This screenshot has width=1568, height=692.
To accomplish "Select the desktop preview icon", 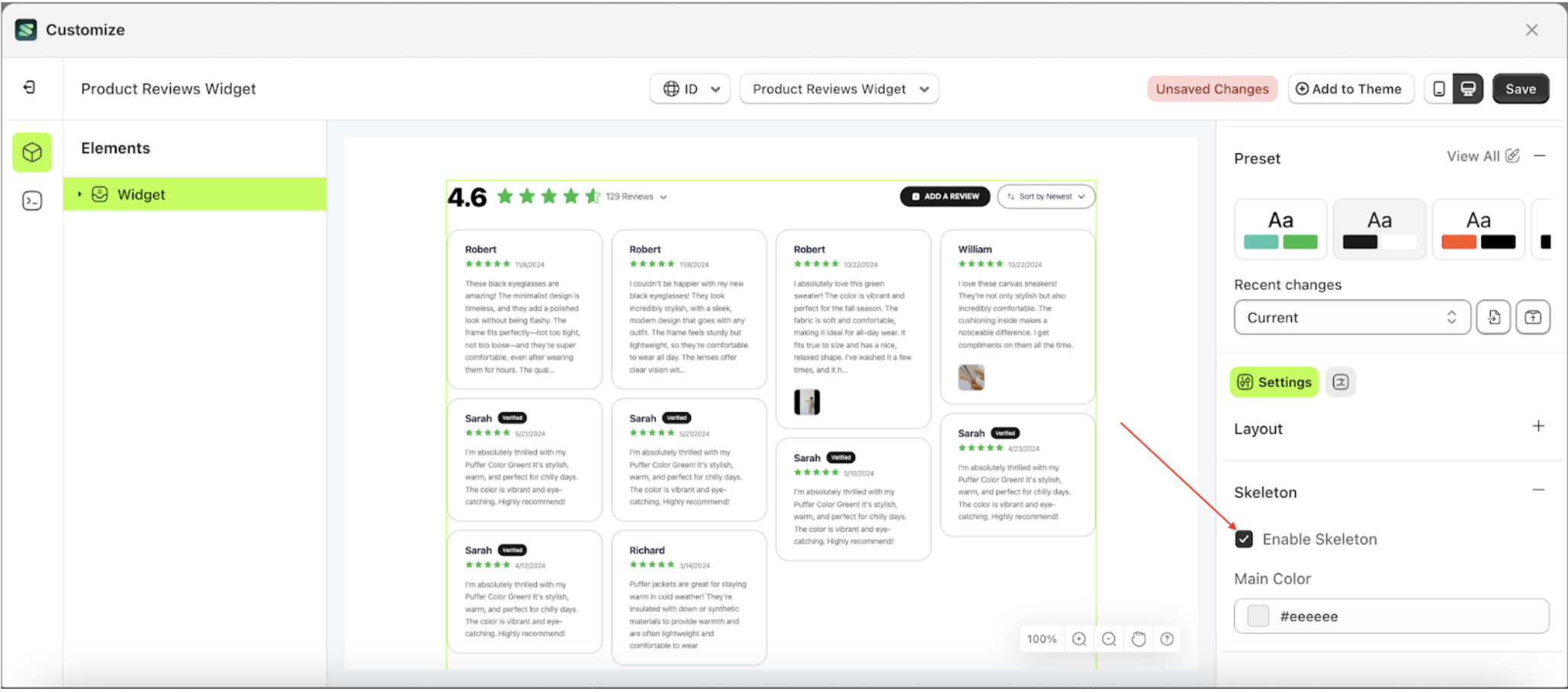I will (x=1468, y=88).
